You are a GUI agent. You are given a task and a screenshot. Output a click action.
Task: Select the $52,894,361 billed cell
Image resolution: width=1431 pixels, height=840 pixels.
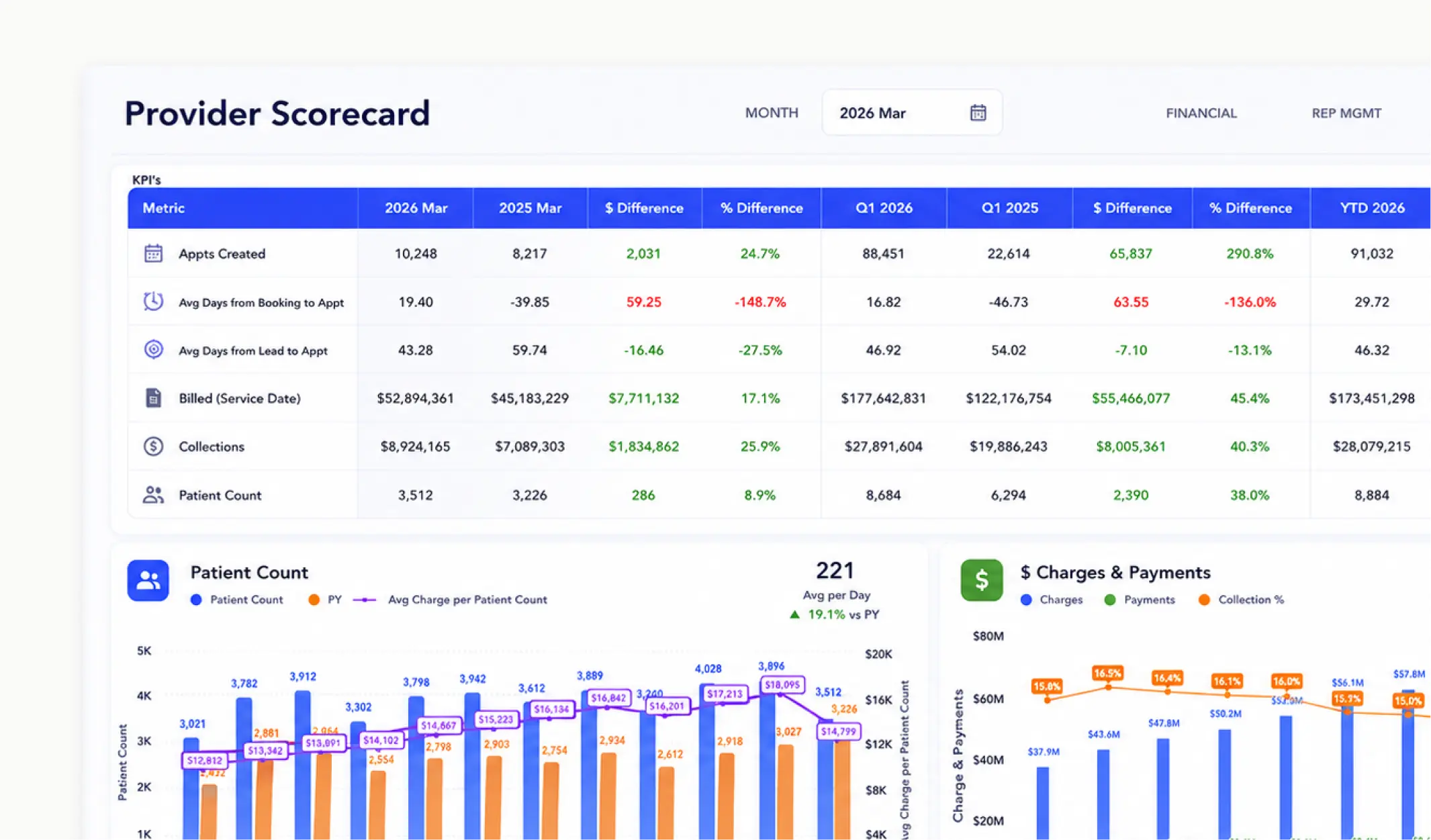click(x=415, y=398)
